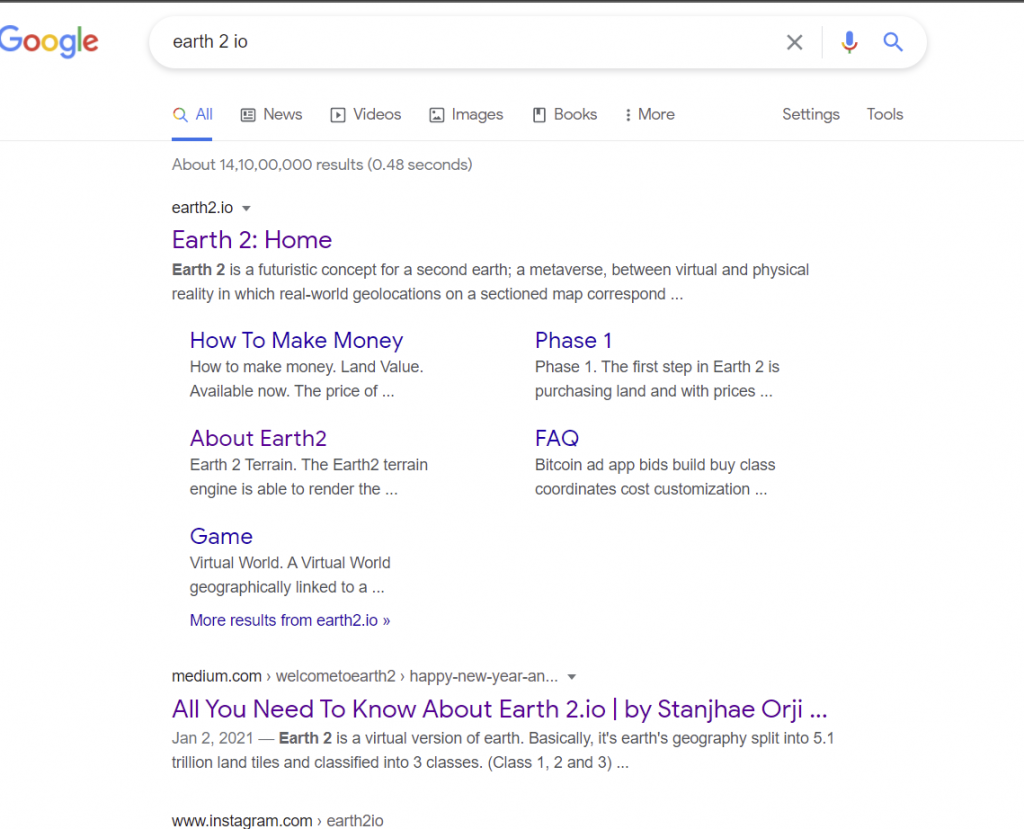
Task: Switch to the Videos tab
Action: click(366, 114)
